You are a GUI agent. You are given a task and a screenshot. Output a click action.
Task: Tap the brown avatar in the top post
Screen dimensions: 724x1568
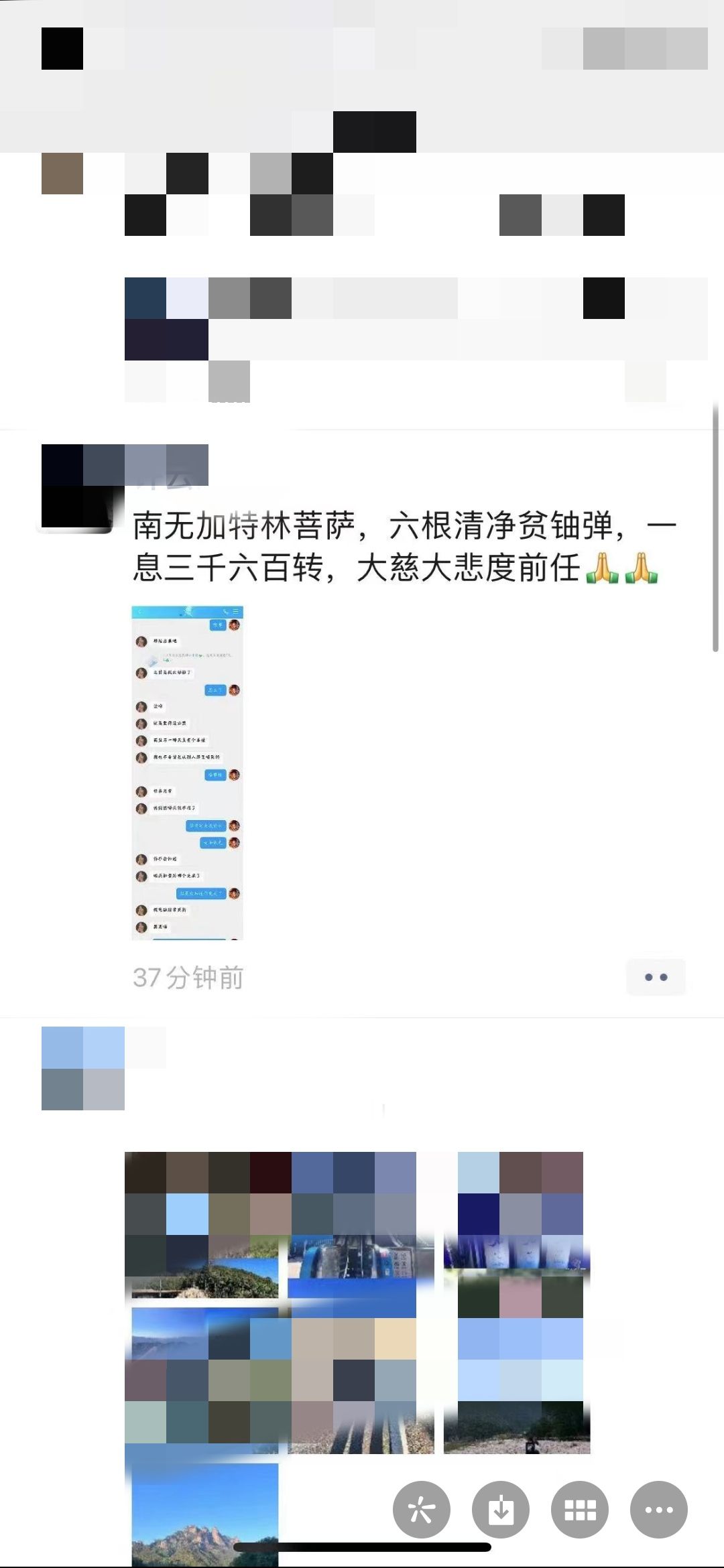point(62,174)
